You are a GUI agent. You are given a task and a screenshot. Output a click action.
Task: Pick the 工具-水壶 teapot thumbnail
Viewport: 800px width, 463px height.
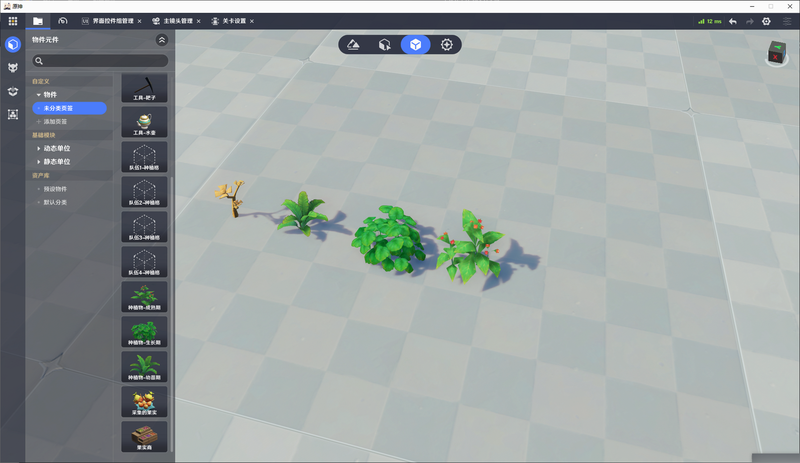[x=144, y=122]
